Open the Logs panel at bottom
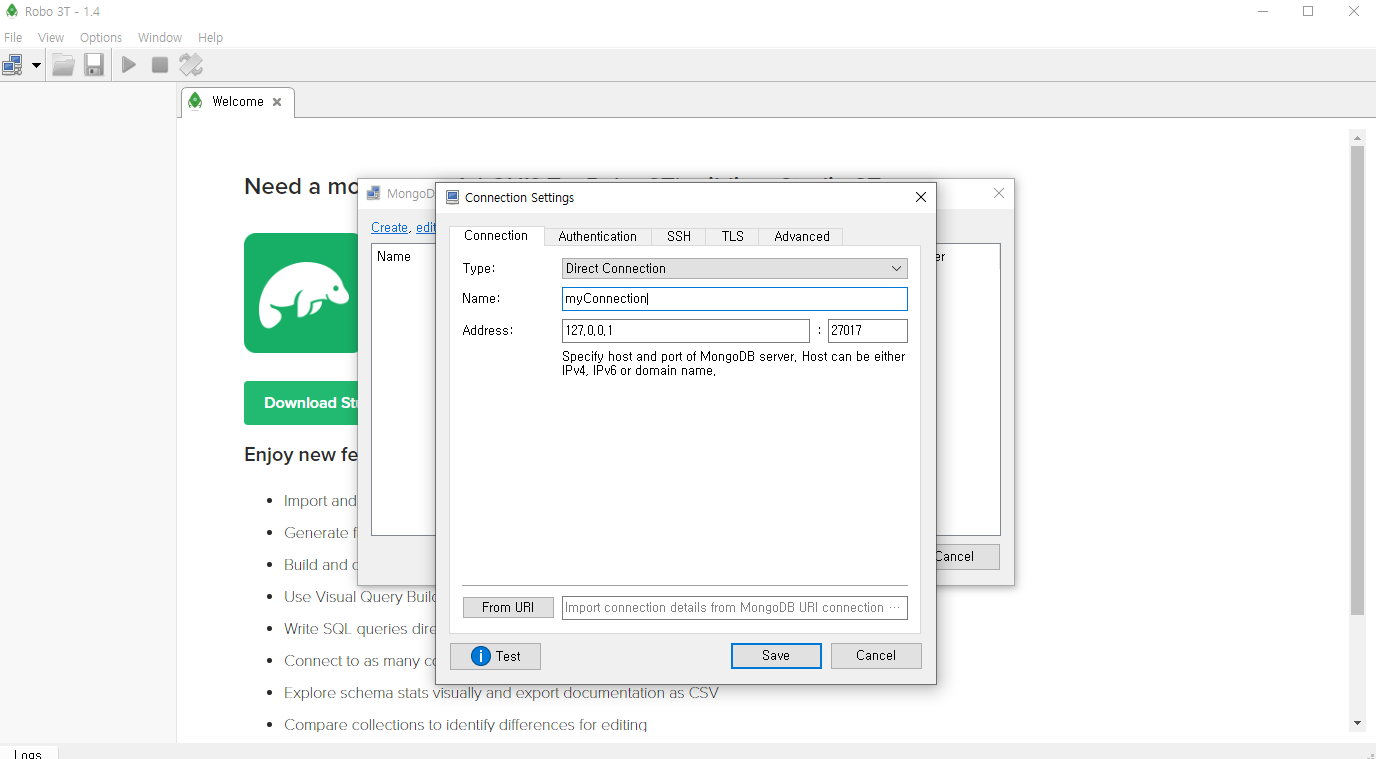 (x=28, y=754)
